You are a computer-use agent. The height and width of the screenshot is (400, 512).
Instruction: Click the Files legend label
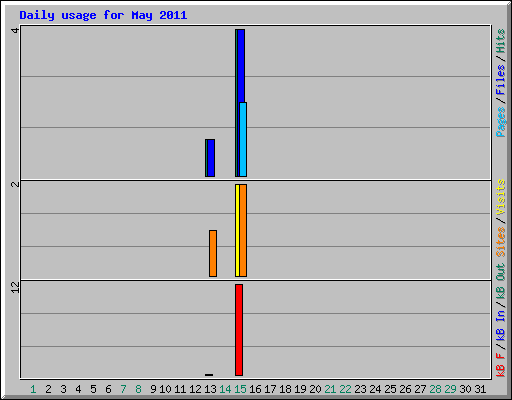pyautogui.click(x=501, y=80)
